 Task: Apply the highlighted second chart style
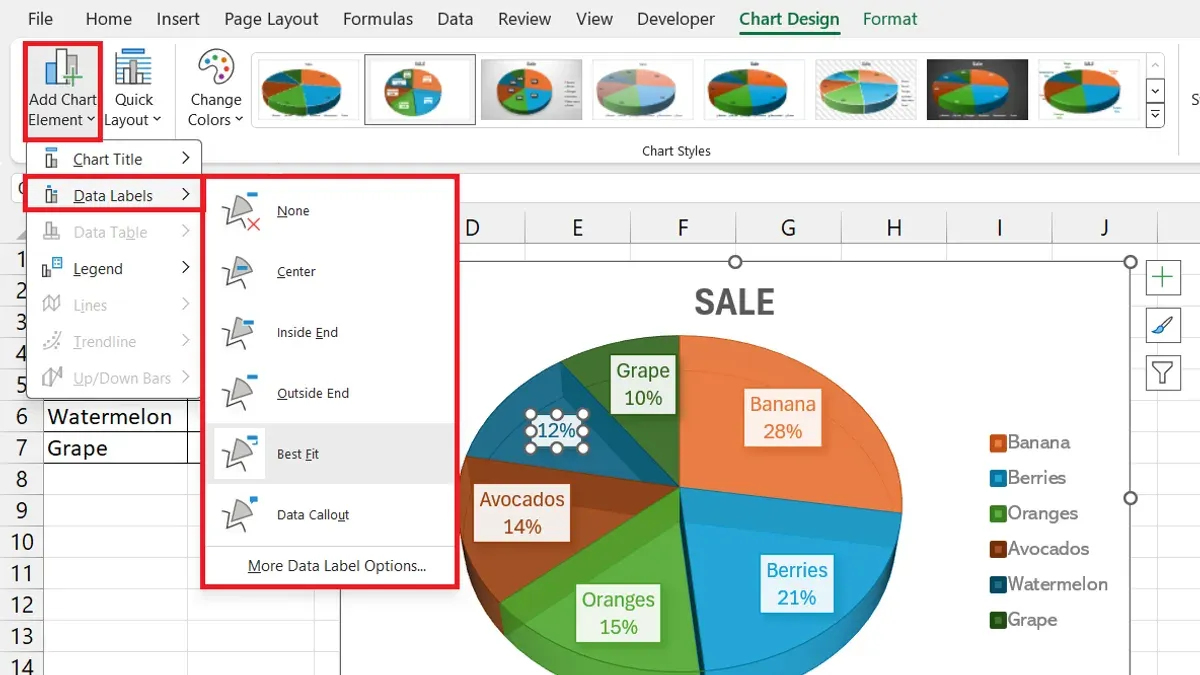pos(420,89)
